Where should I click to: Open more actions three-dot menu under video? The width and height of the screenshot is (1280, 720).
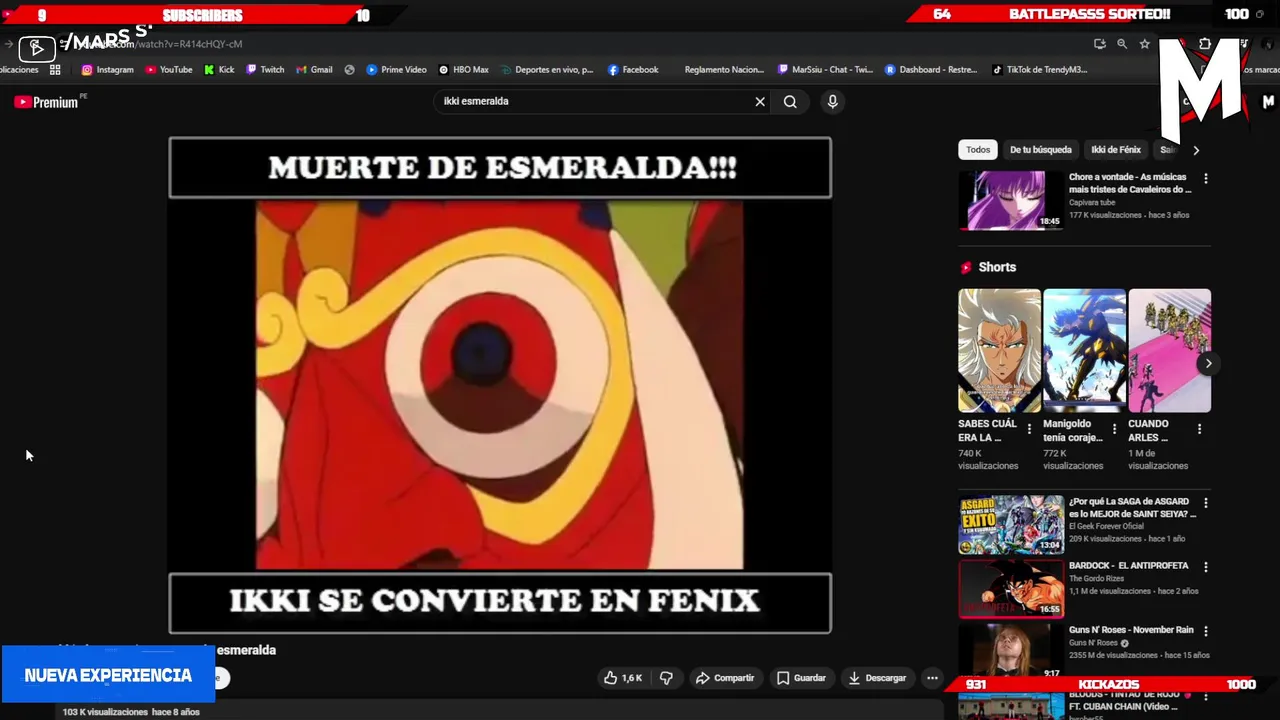tap(932, 678)
